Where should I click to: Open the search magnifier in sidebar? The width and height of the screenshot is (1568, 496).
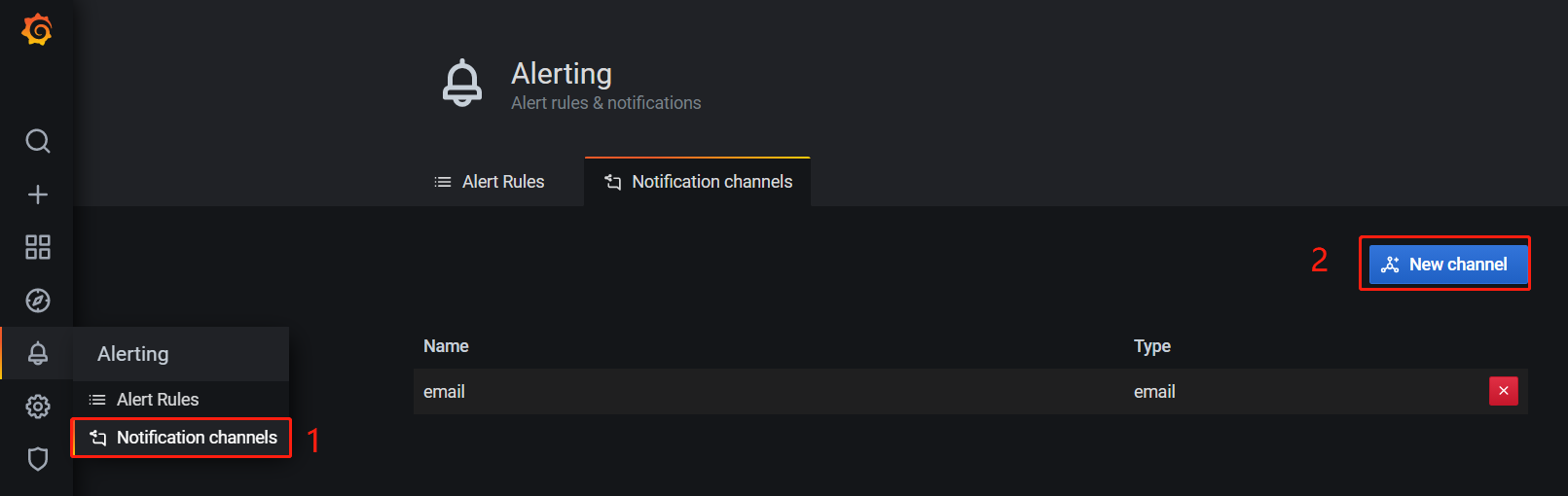(x=38, y=142)
